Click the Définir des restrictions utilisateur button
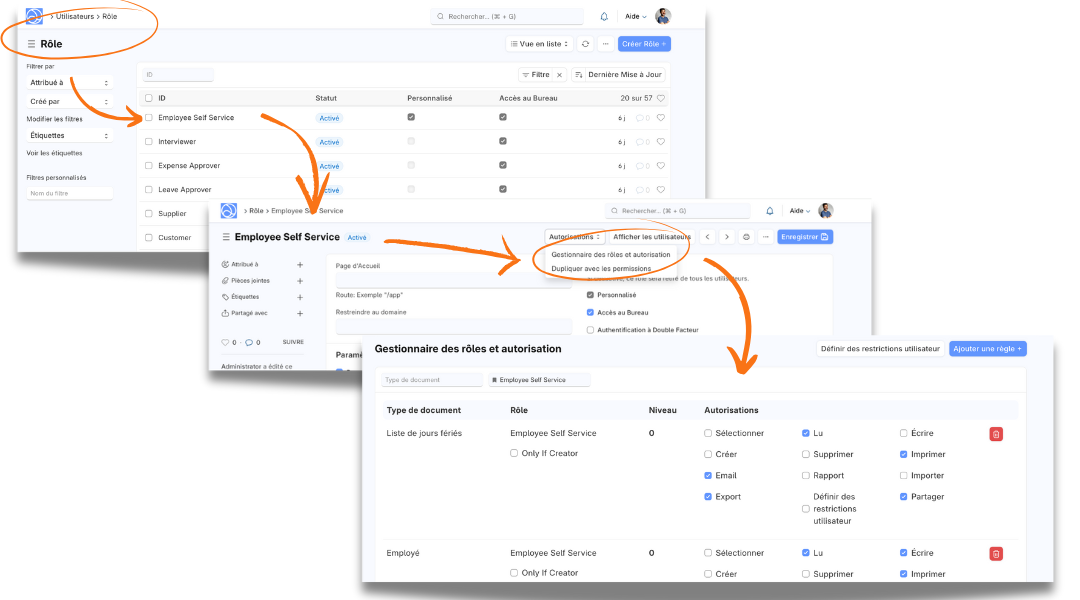This screenshot has height=600, width=1080. tap(879, 348)
